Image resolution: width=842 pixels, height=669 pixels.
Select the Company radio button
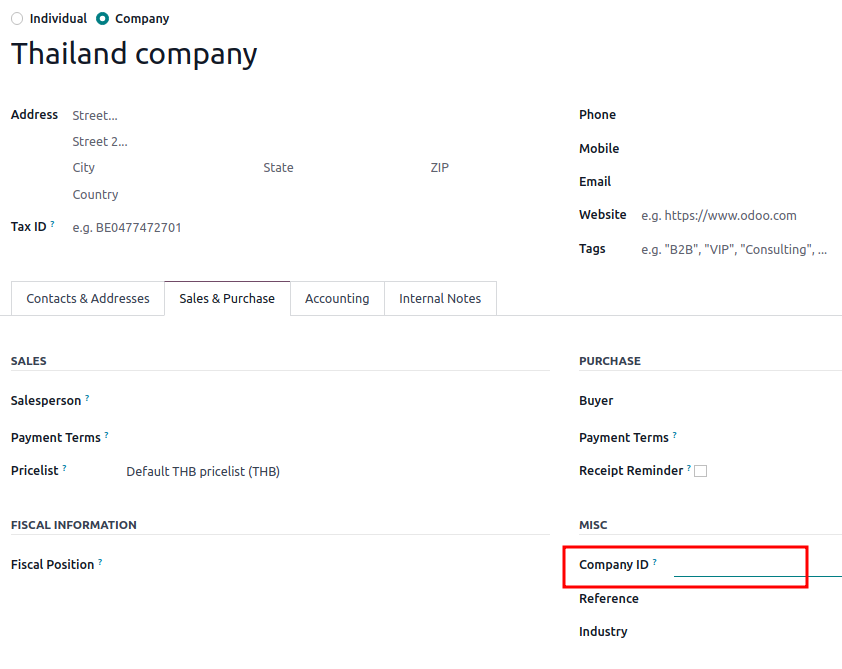(102, 19)
